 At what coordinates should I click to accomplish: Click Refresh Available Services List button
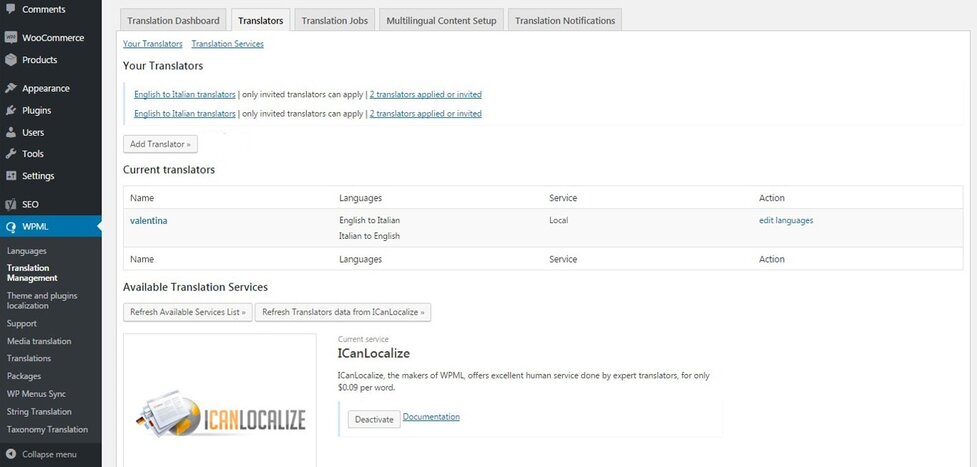pos(187,312)
